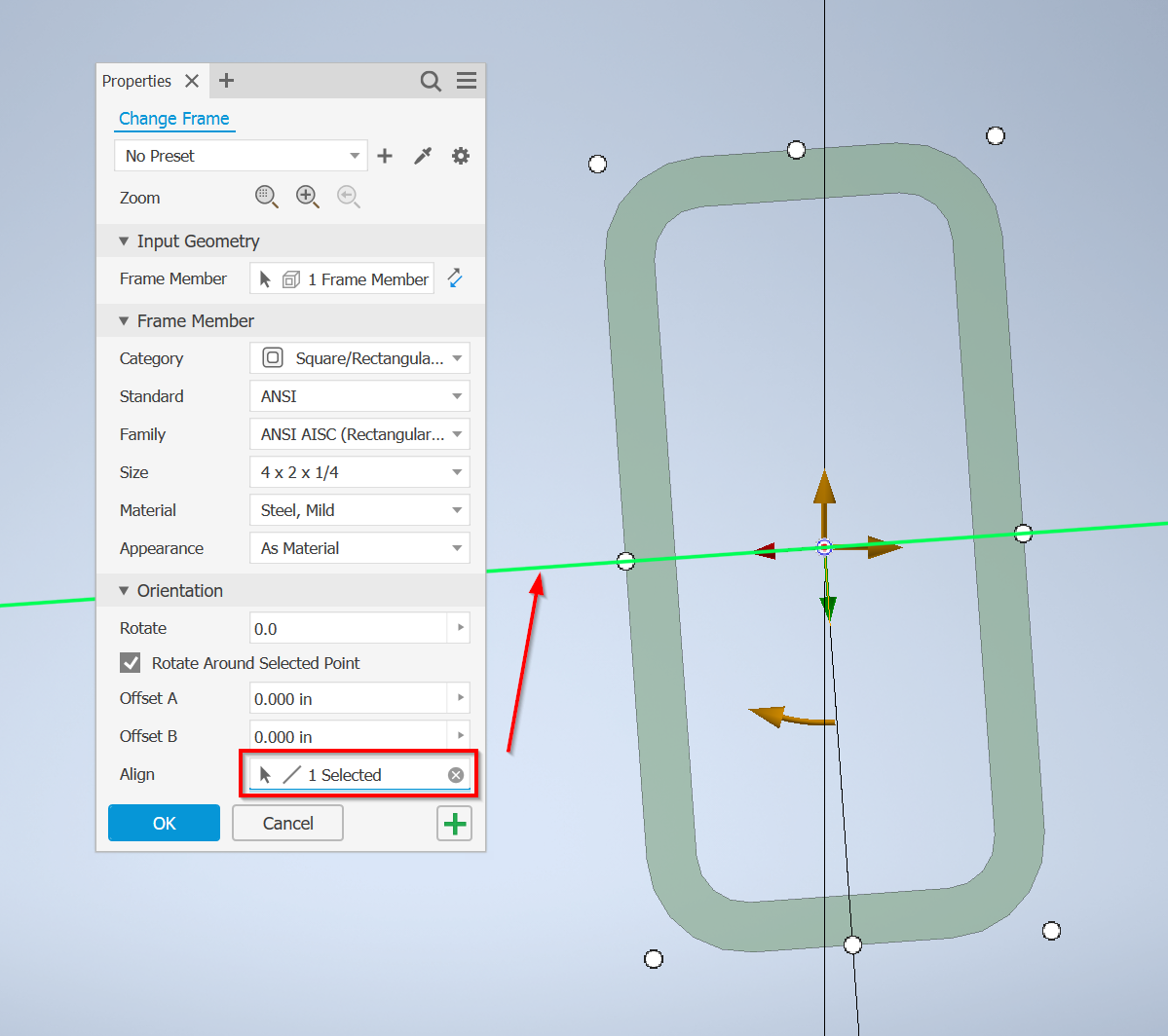Viewport: 1168px width, 1036px height.
Task: Create a new preset with plus icon
Action: 385,156
